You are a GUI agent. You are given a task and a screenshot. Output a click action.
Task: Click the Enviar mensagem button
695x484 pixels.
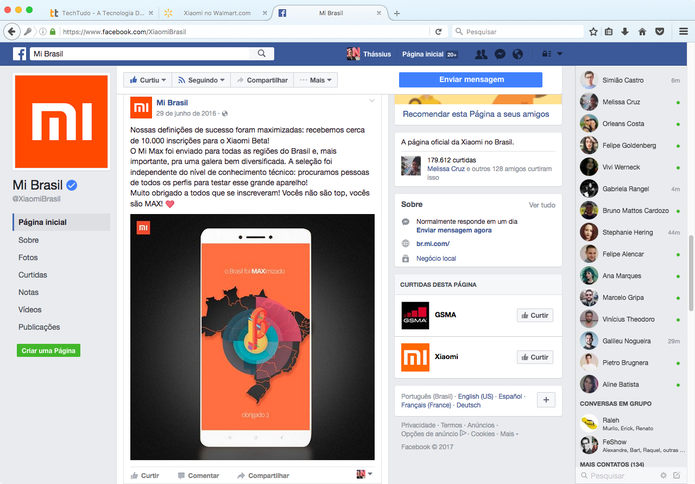pos(471,80)
